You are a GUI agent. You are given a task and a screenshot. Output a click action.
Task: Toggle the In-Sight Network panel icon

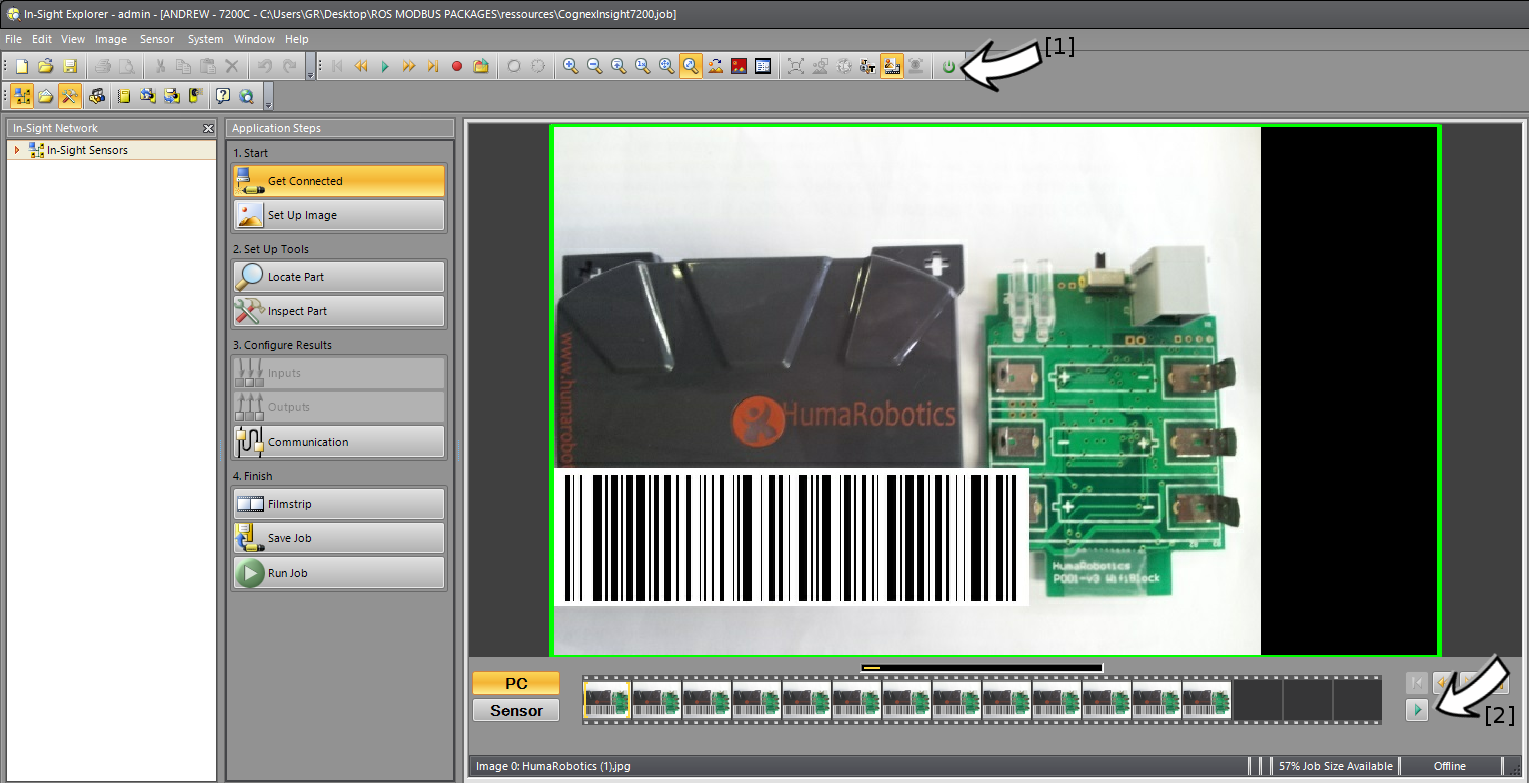[x=22, y=96]
